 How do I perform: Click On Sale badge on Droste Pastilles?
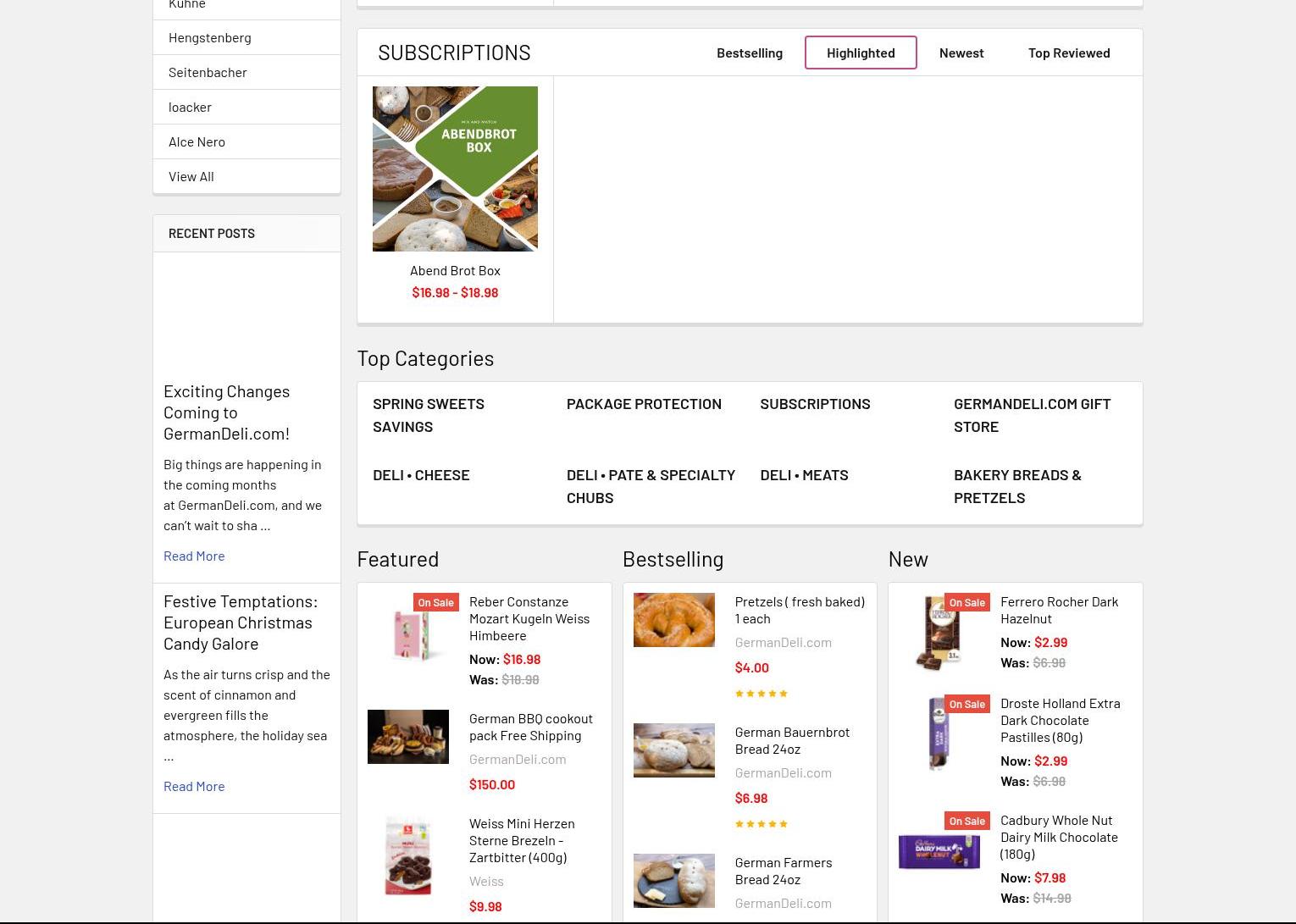[967, 704]
